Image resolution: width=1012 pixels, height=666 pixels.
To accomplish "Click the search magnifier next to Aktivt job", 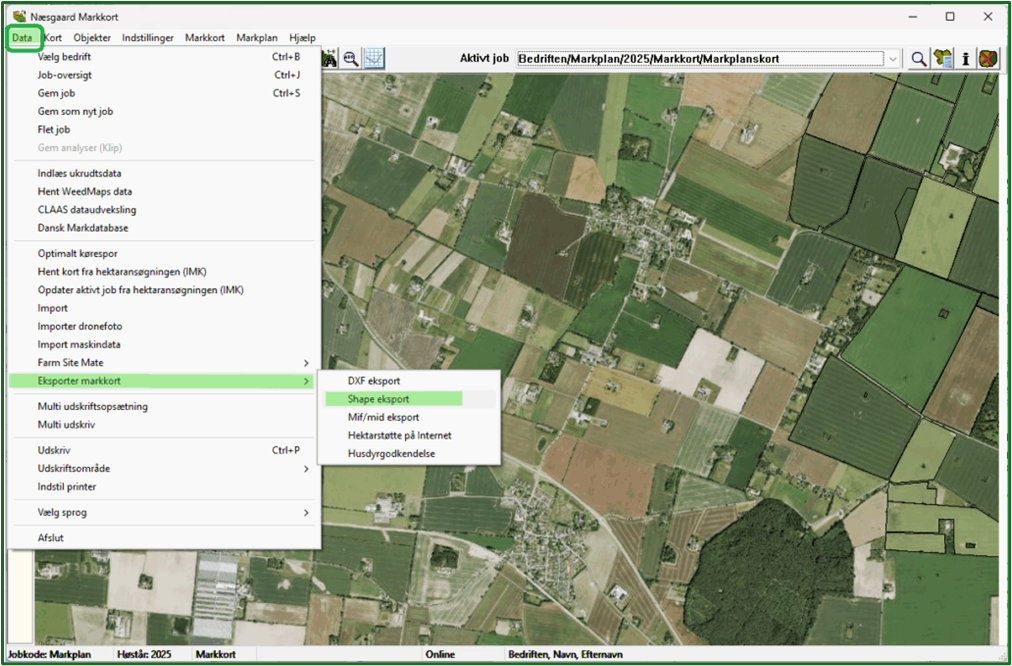I will (x=919, y=59).
